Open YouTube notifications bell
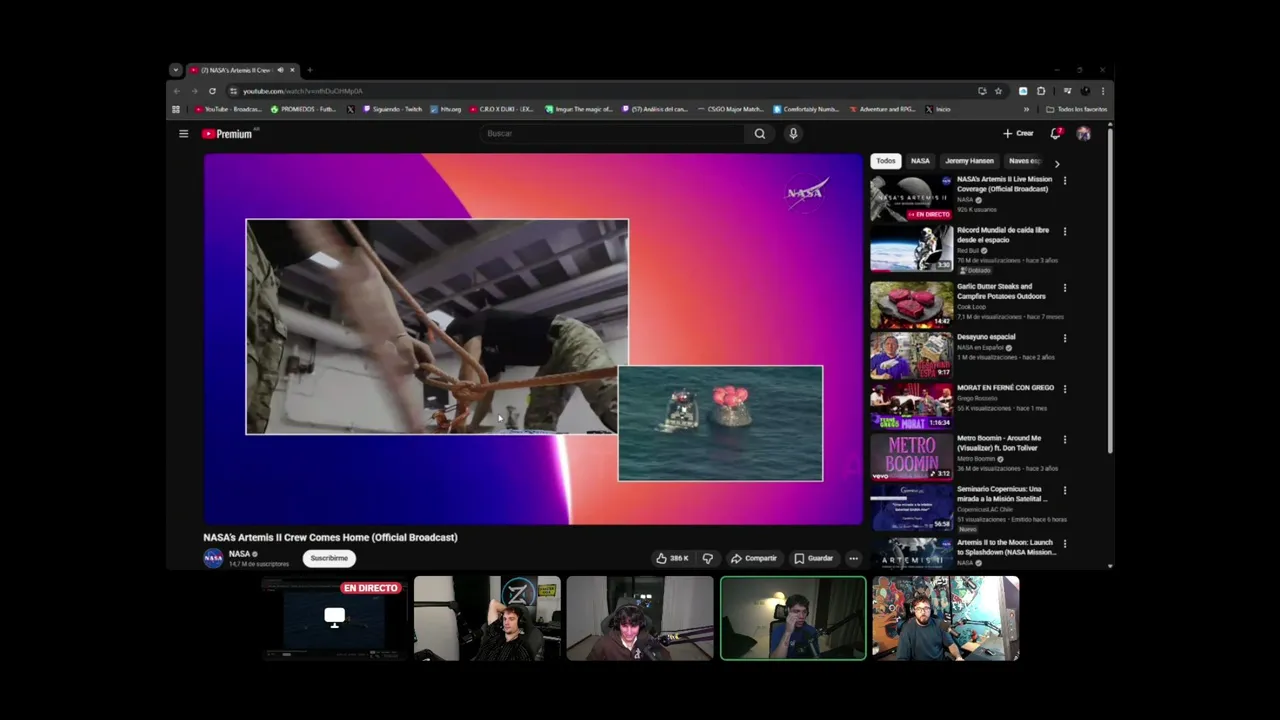The width and height of the screenshot is (1280, 720). click(x=1055, y=133)
